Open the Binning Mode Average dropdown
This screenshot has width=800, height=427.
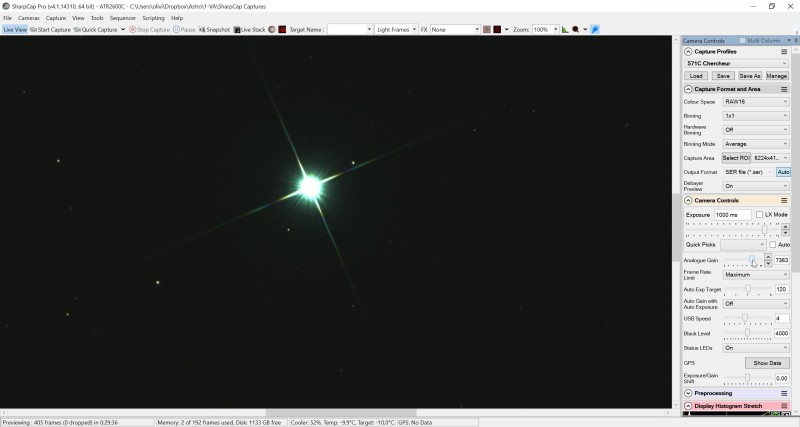tap(756, 144)
